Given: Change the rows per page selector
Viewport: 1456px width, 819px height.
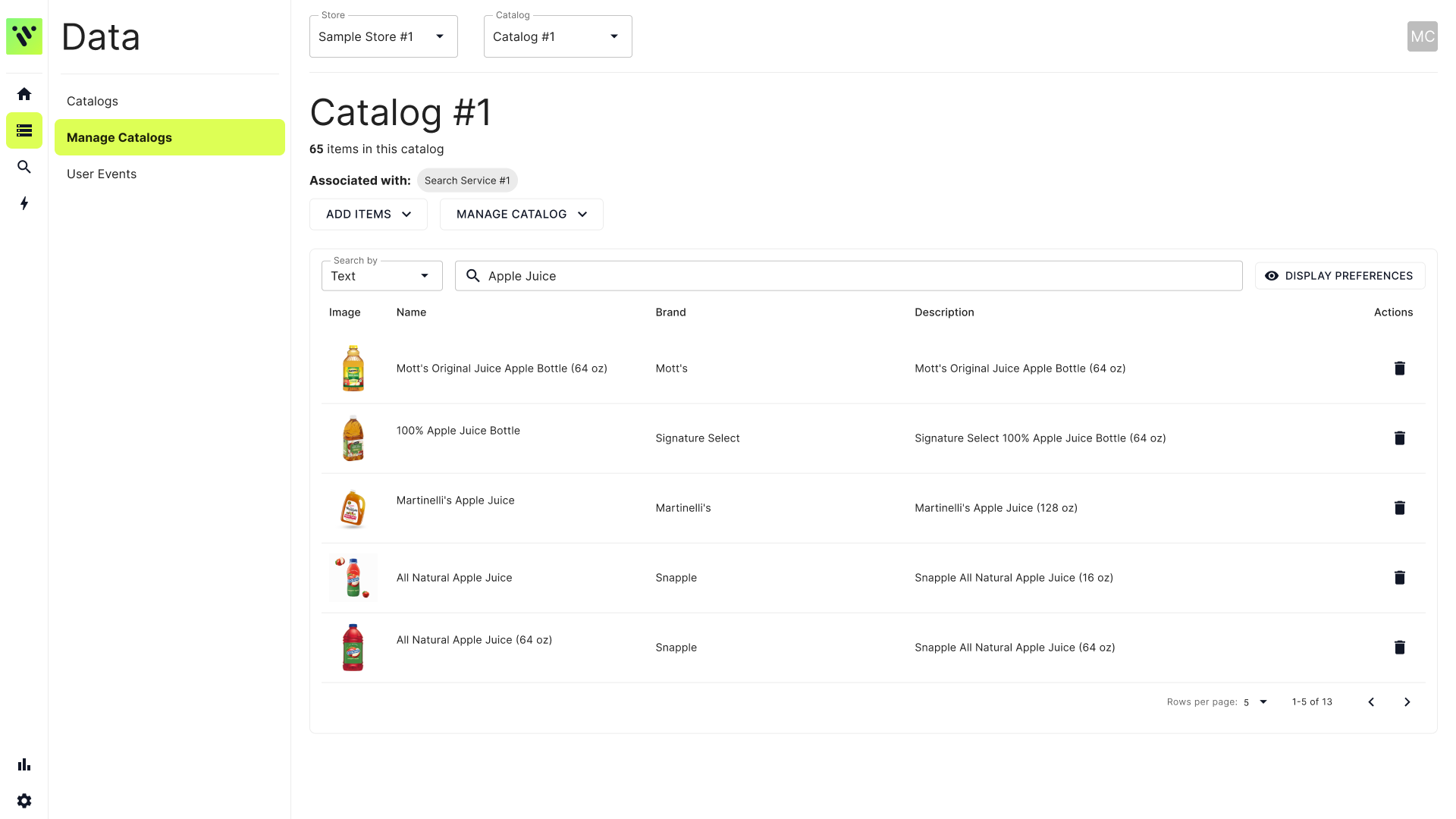Looking at the screenshot, I should [1255, 702].
